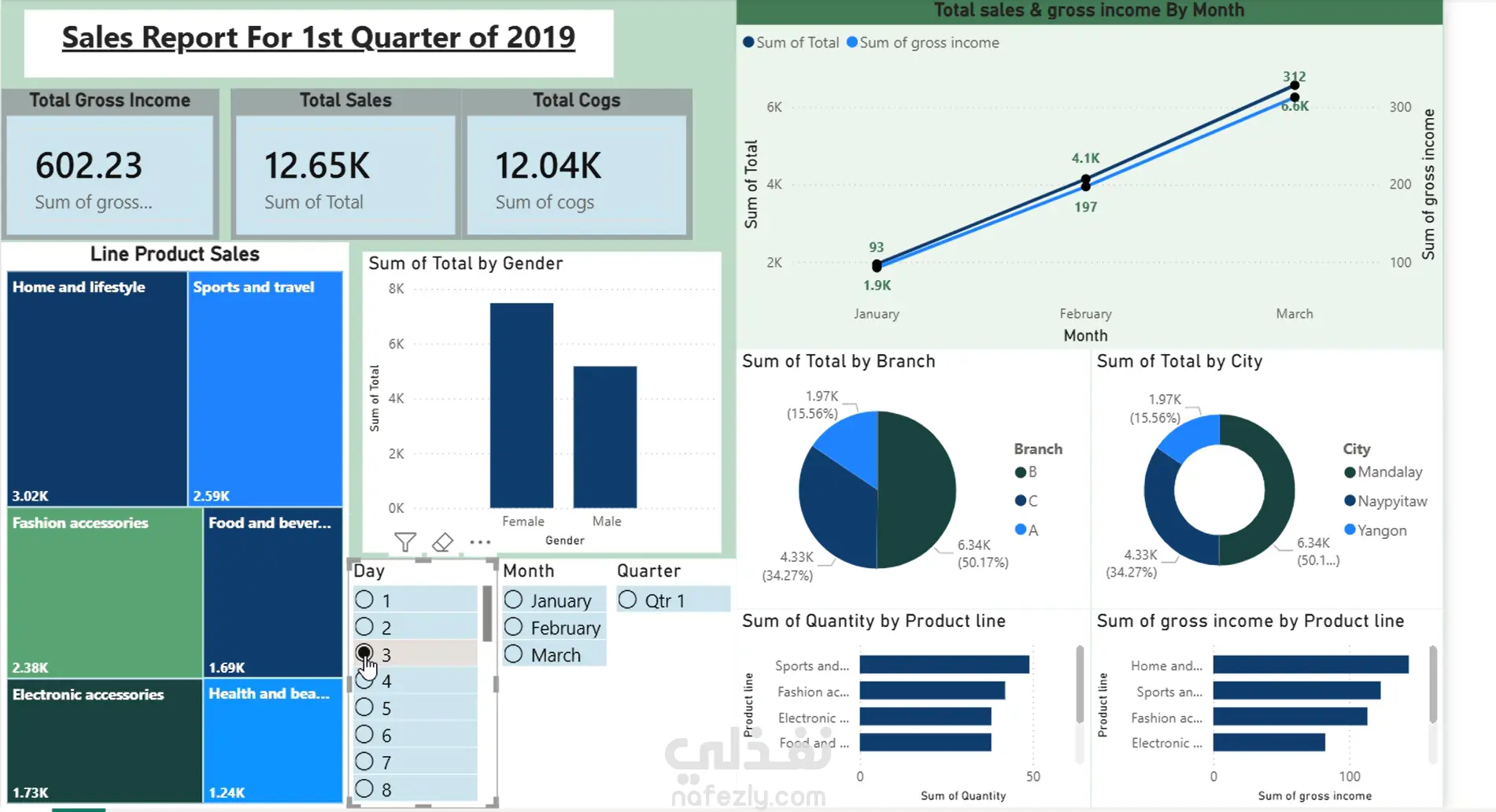
Task: Click Sports and... bar in Quantity chart
Action: [944, 665]
